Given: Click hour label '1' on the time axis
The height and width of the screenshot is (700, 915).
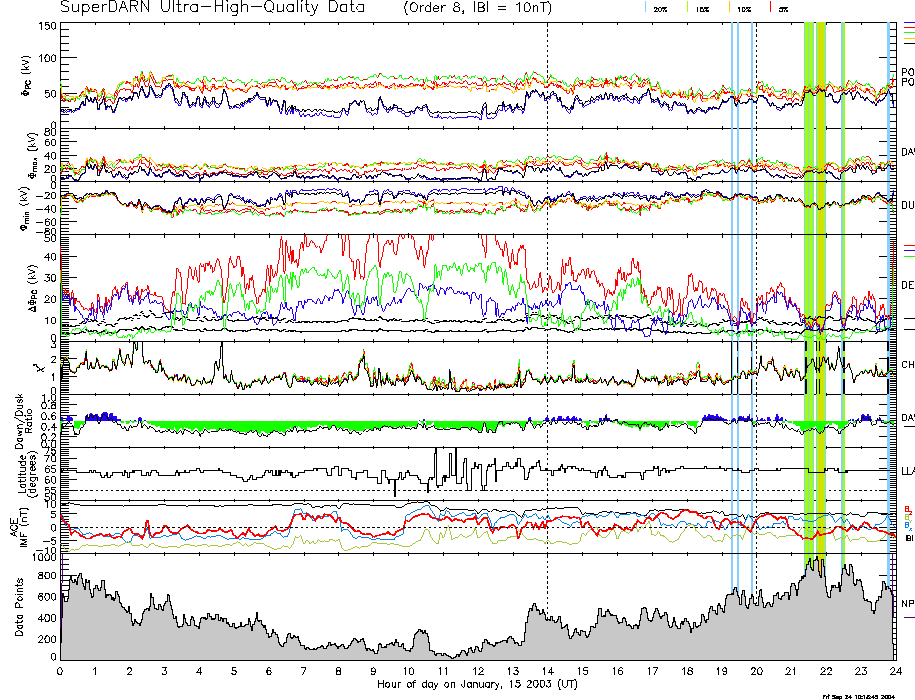Looking at the screenshot, I should [x=95, y=671].
